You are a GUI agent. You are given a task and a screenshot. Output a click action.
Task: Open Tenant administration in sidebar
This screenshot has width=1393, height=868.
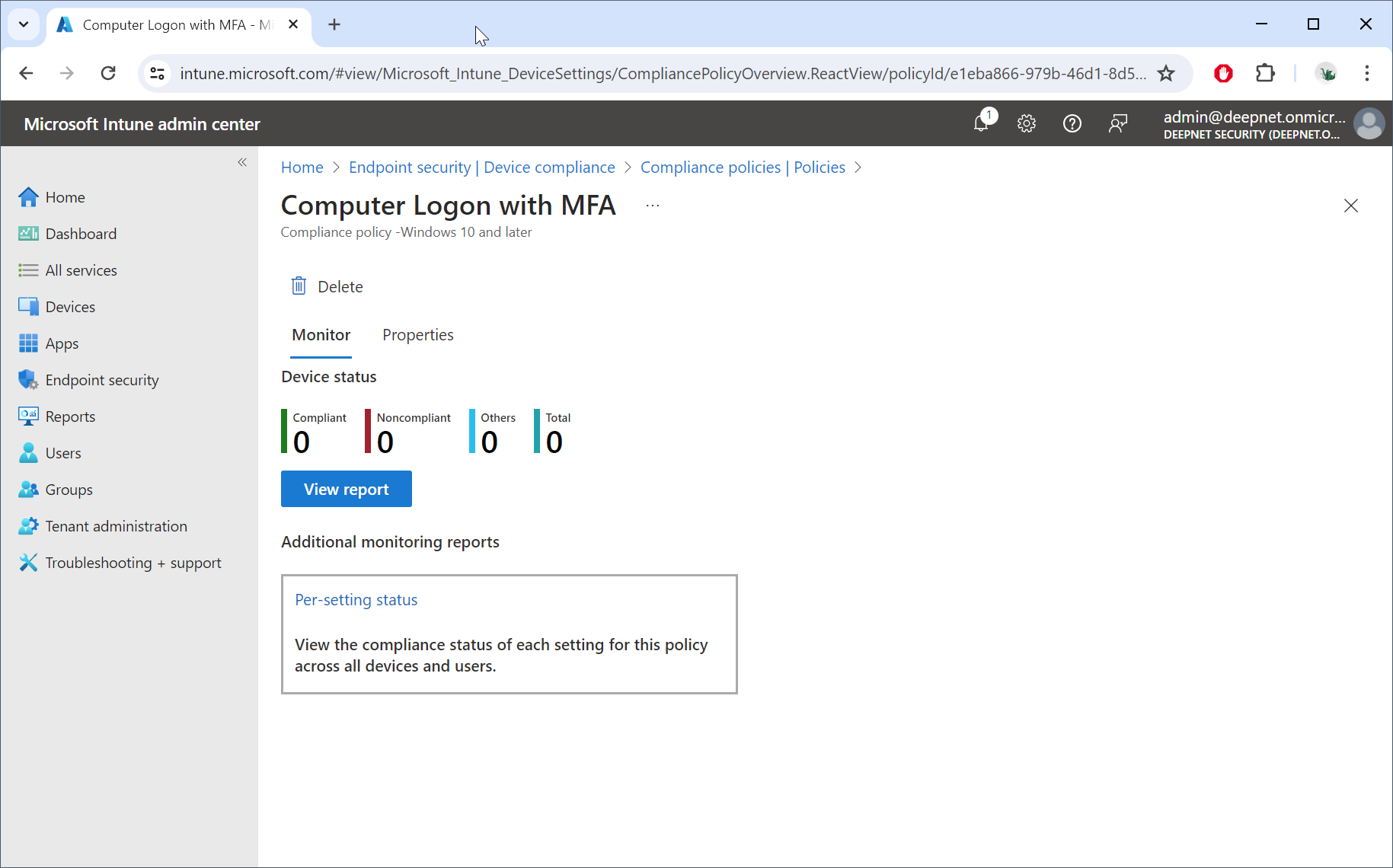pyautogui.click(x=116, y=526)
